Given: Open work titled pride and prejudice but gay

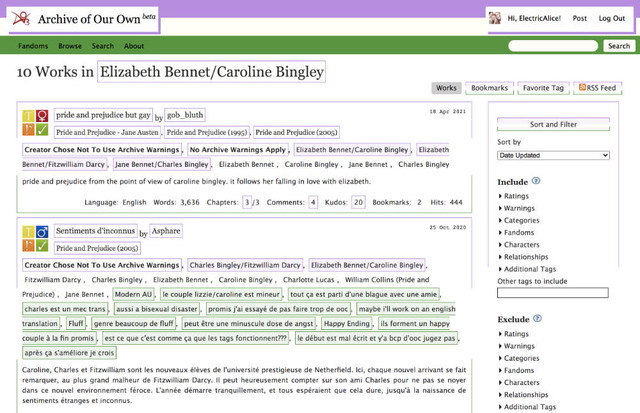Looking at the screenshot, I should [103, 115].
